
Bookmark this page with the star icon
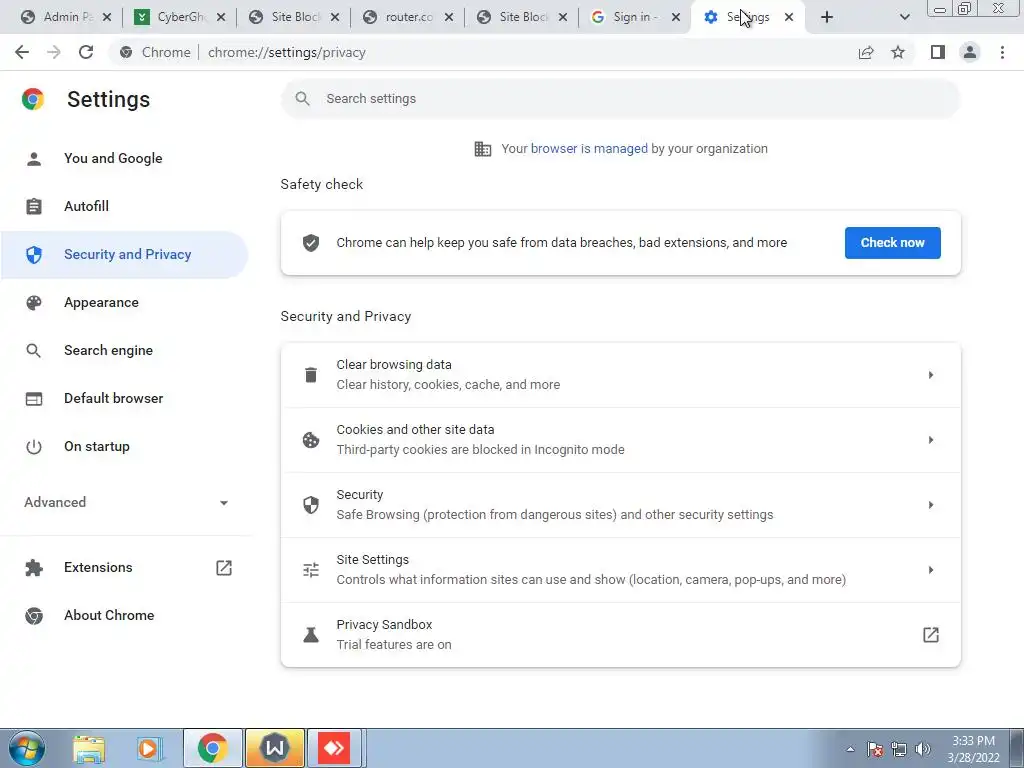click(898, 52)
